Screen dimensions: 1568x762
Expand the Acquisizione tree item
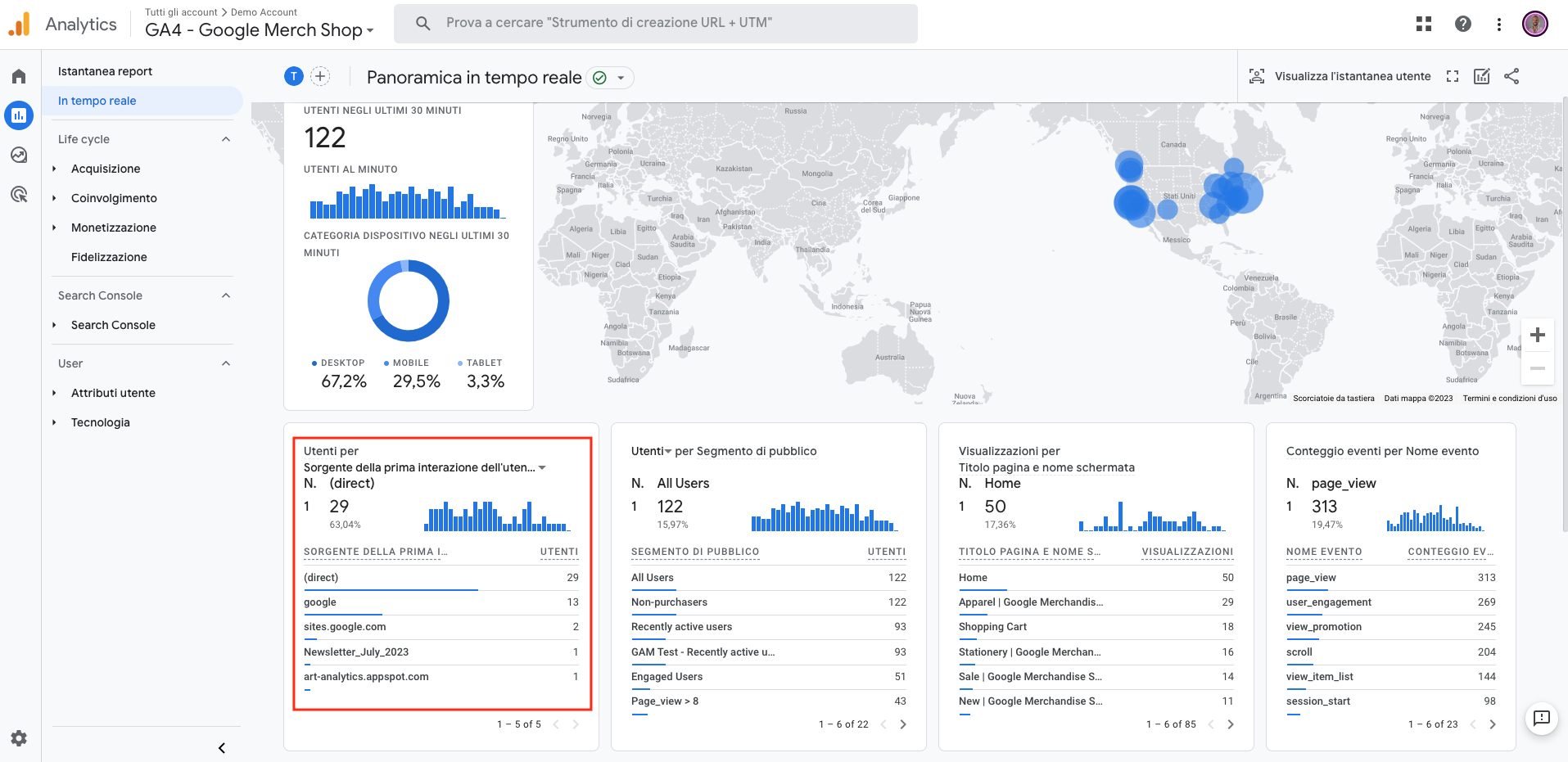click(55, 169)
